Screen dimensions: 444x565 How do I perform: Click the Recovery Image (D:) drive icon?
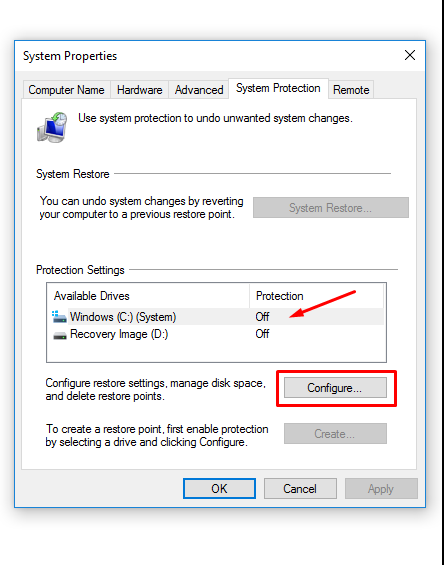[60, 335]
